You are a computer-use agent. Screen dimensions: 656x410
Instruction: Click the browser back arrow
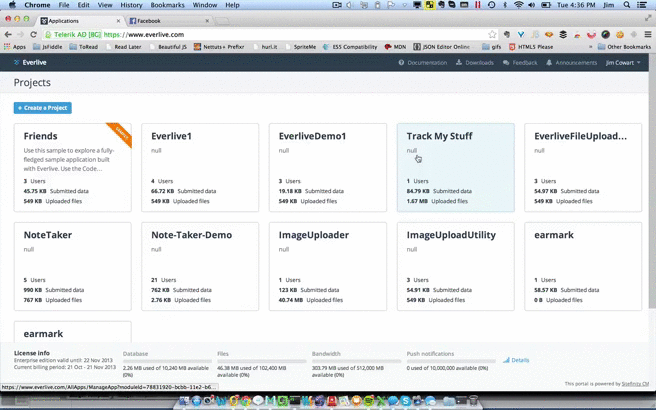point(8,34)
